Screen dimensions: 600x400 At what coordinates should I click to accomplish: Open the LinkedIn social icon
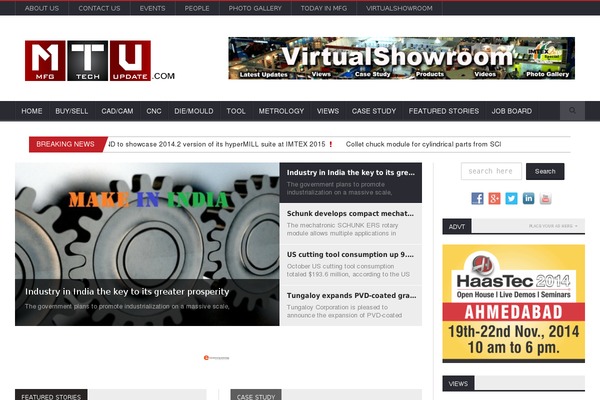[x=528, y=198]
